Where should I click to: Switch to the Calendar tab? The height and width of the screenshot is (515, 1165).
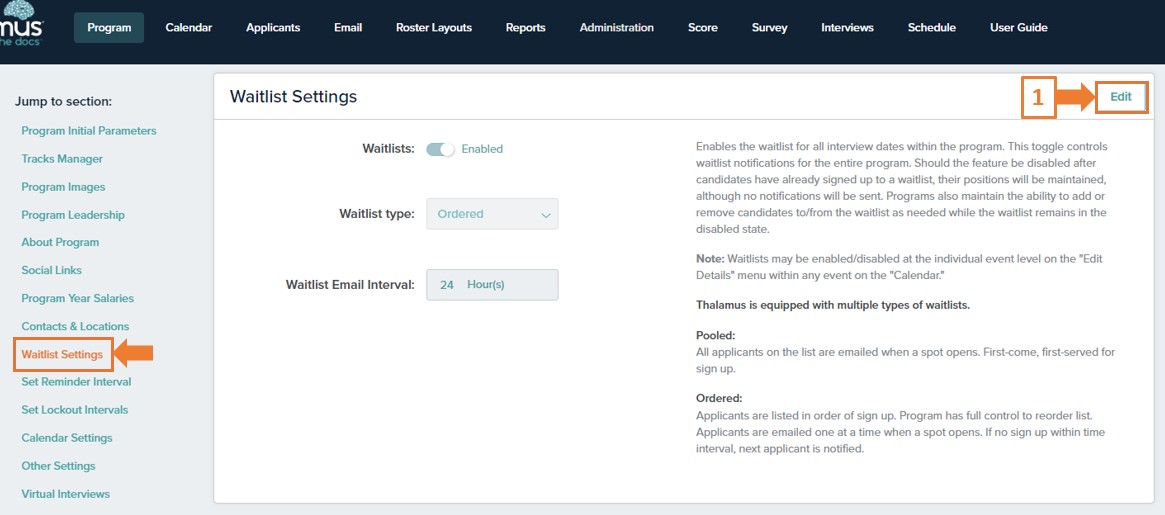coord(189,27)
